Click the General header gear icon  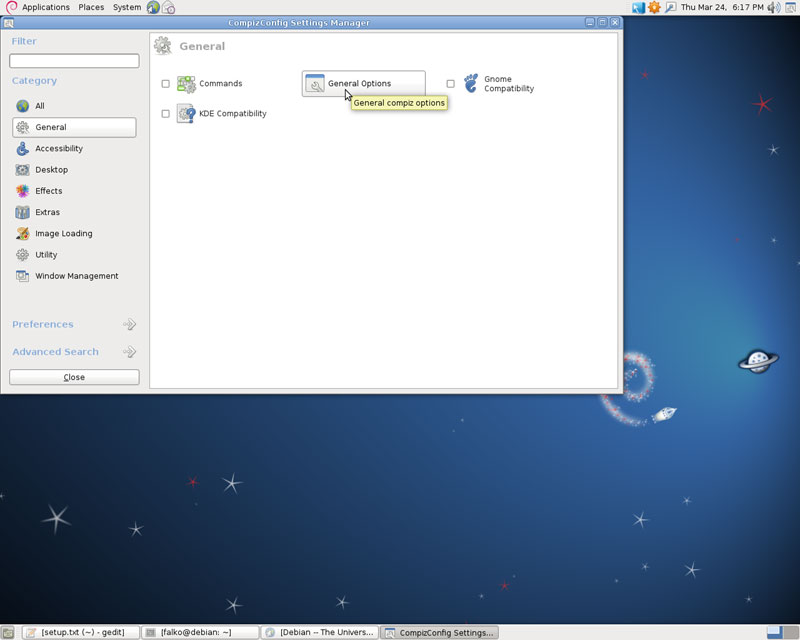[163, 46]
